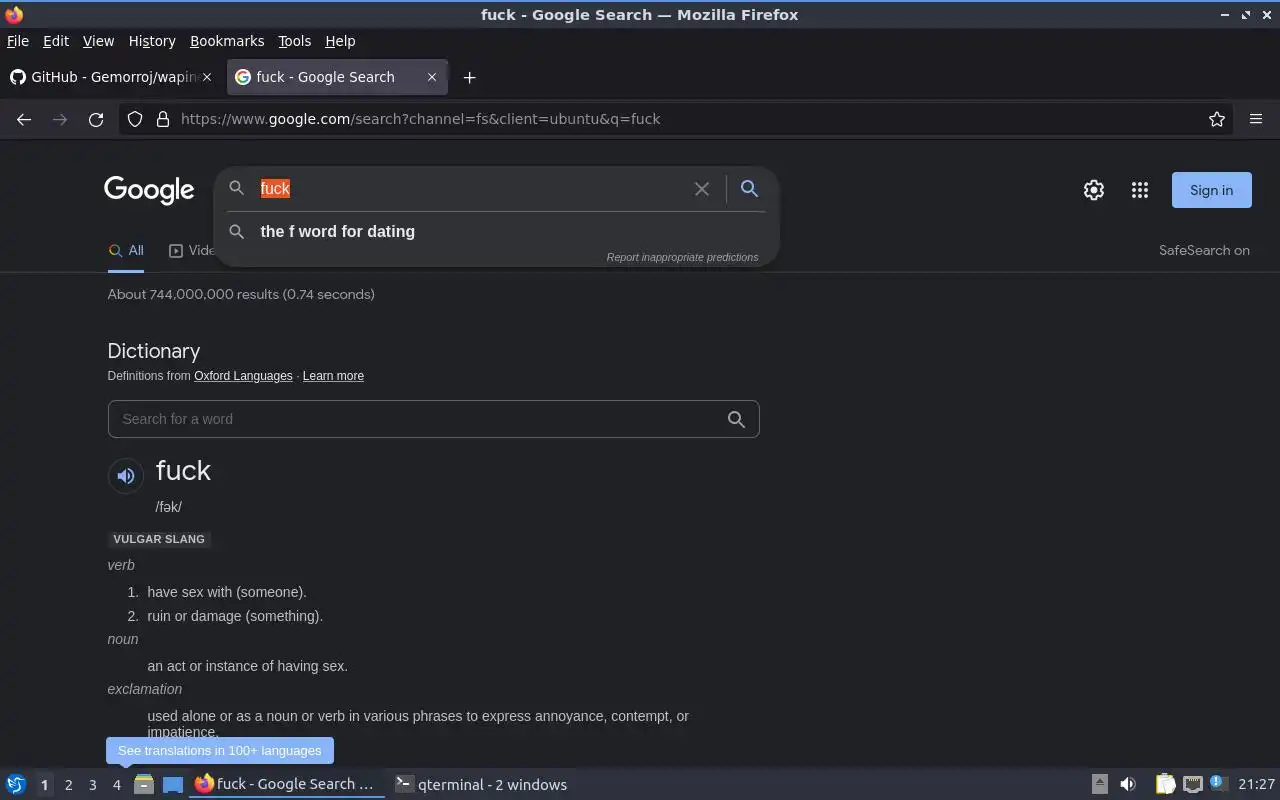Screen dimensions: 1280x800
Task: Click the forward navigation arrow
Action: coord(60,119)
